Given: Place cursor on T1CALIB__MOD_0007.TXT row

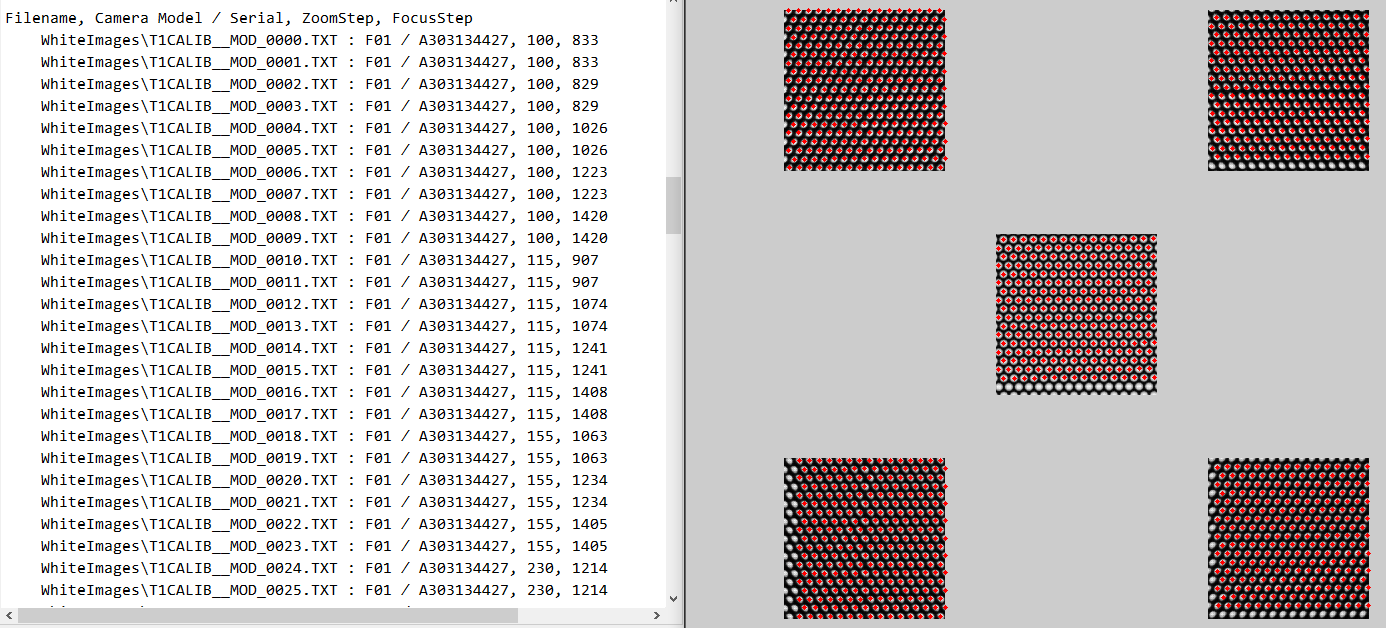Looking at the screenshot, I should 324,194.
